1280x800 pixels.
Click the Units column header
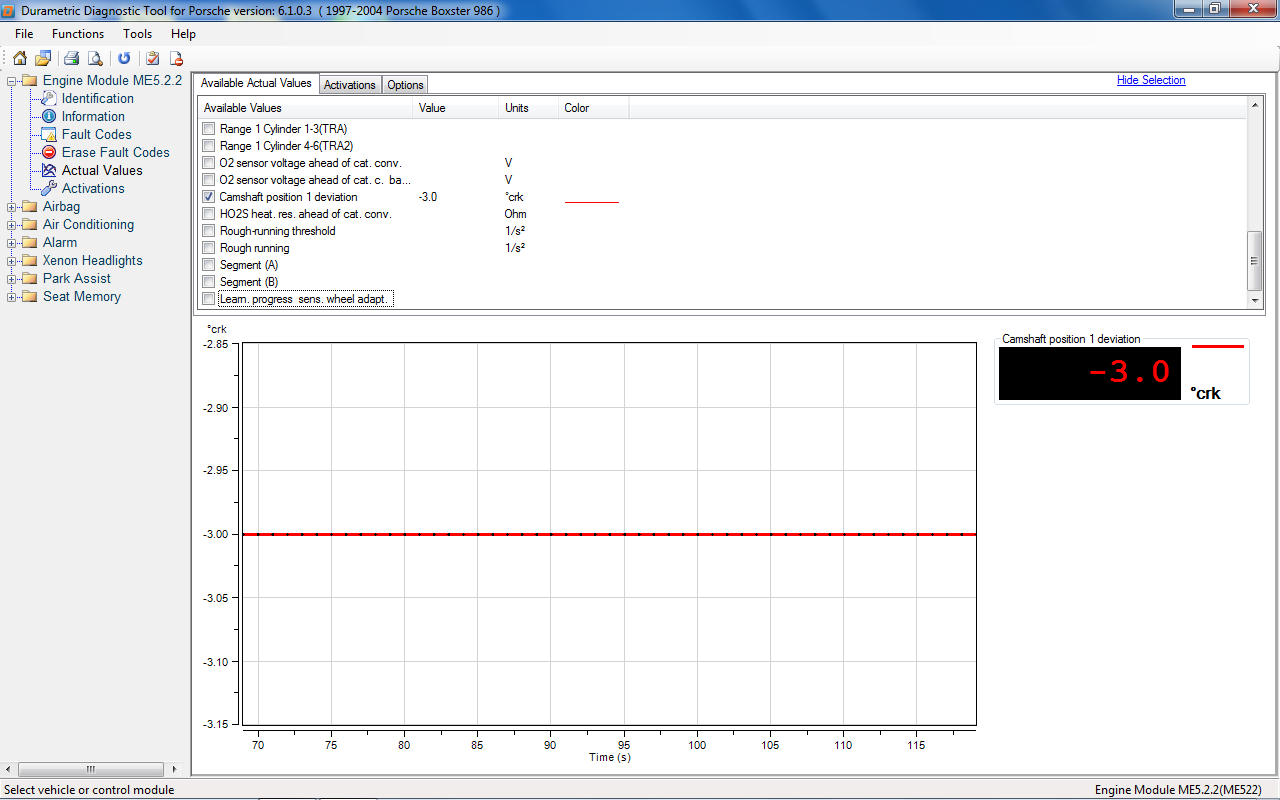tap(529, 108)
